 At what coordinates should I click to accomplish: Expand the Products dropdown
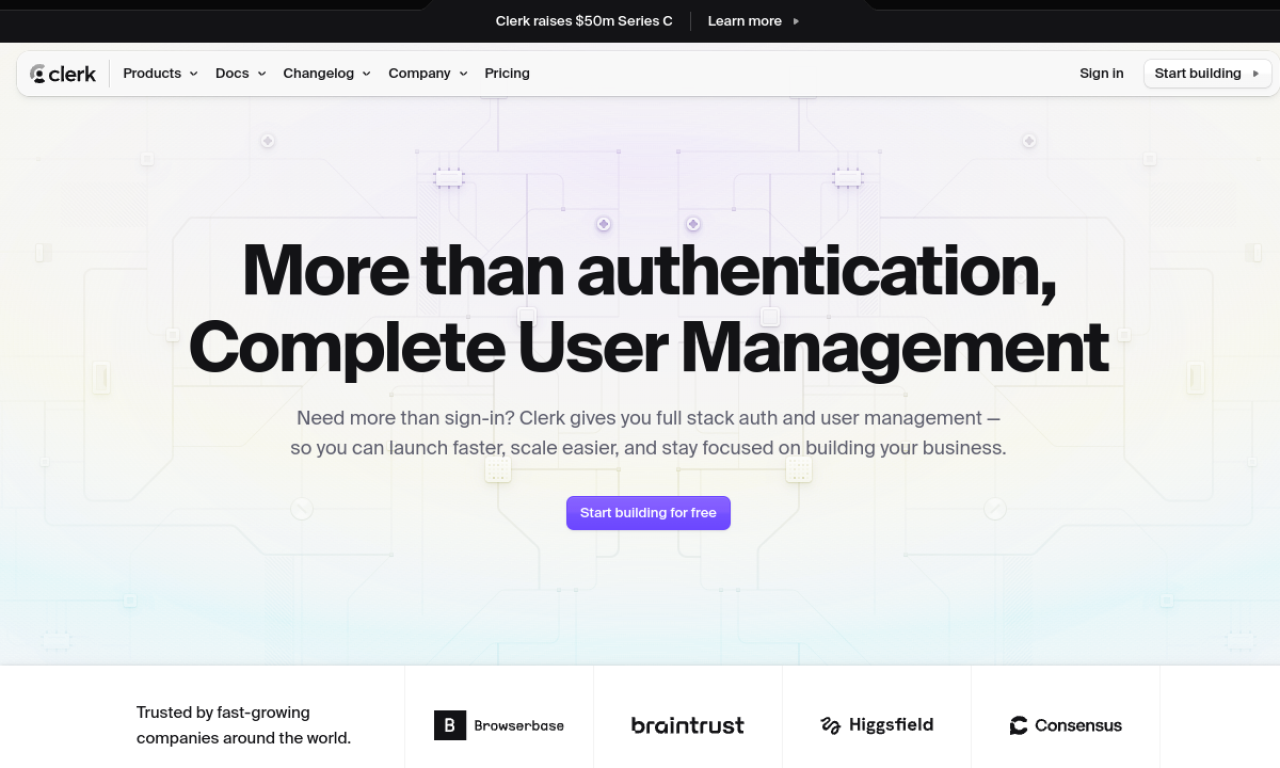click(x=159, y=73)
